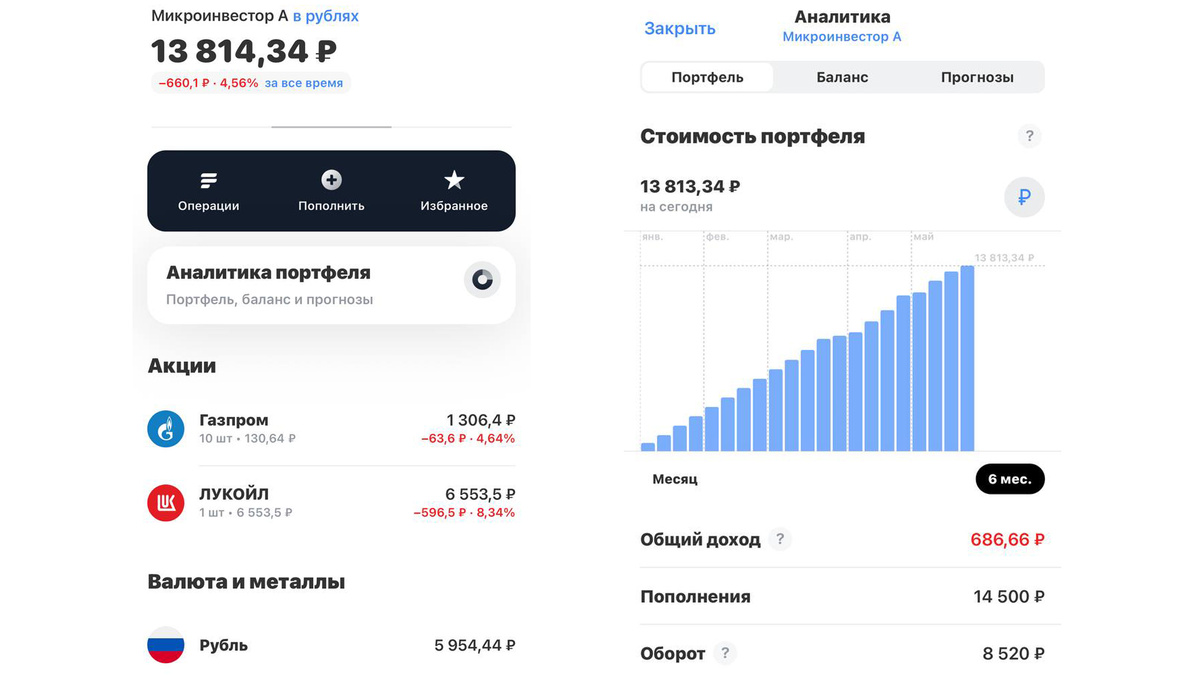Viewport: 1200px width, 675px height.
Task: Tap the Рубль flag icon
Action: point(165,645)
